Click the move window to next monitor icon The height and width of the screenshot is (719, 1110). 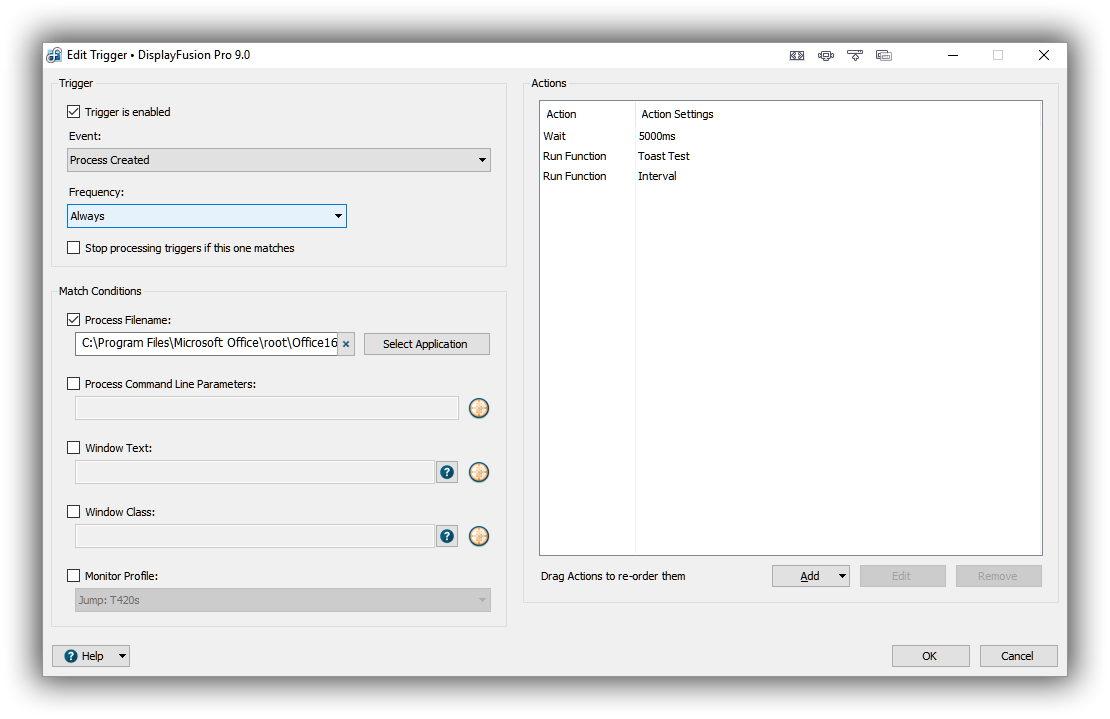click(x=826, y=56)
